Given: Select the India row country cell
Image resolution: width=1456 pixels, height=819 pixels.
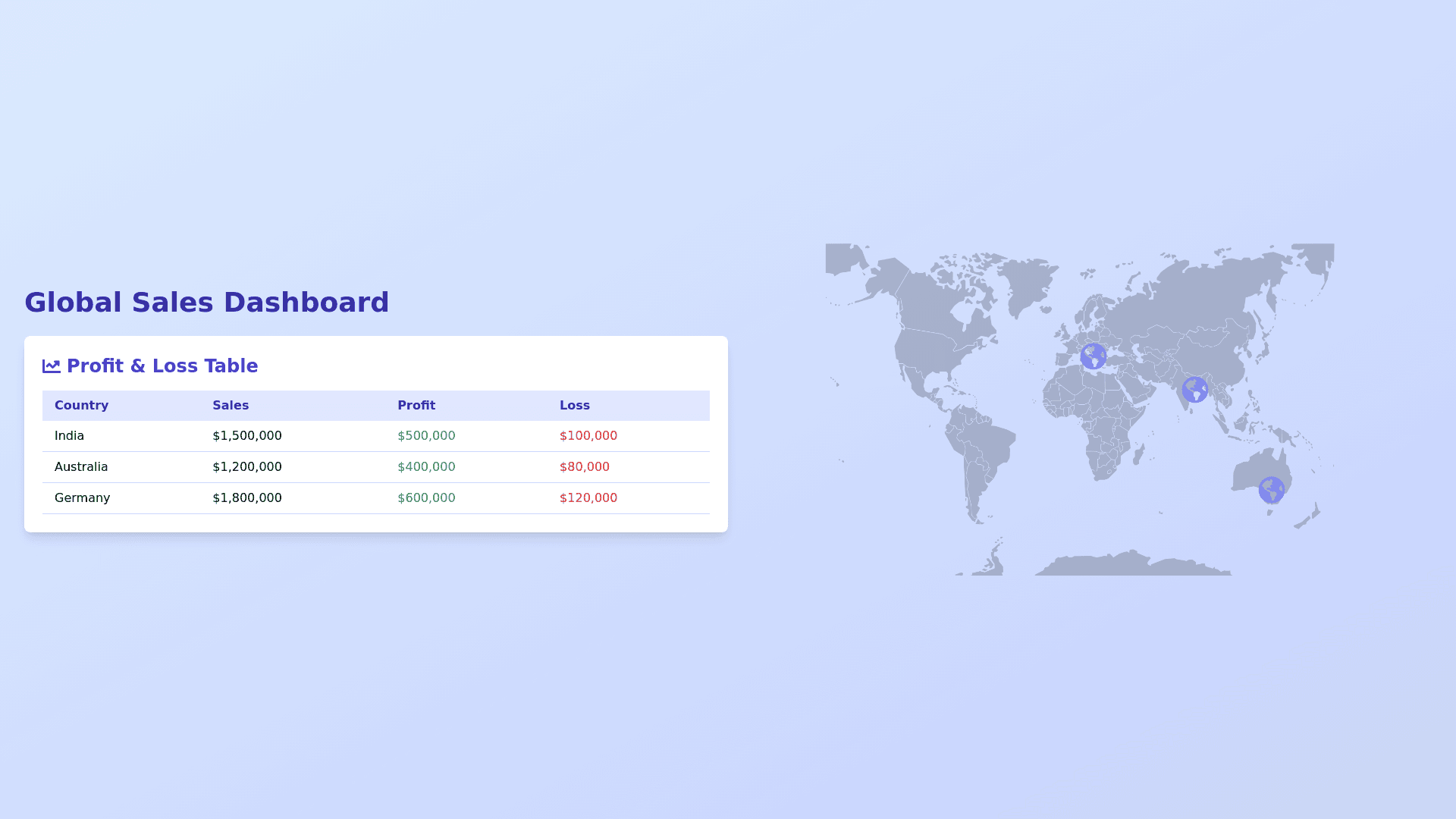Looking at the screenshot, I should 69,436.
